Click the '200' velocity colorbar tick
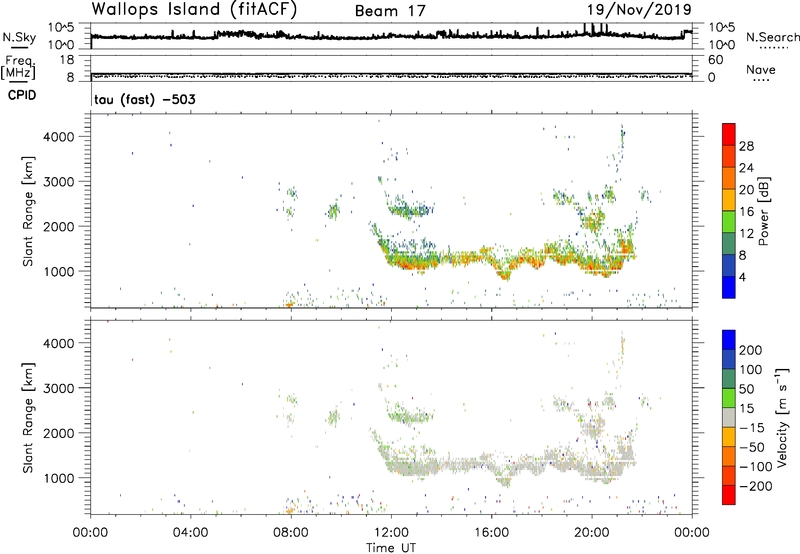This screenshot has height=554, width=800. click(751, 350)
